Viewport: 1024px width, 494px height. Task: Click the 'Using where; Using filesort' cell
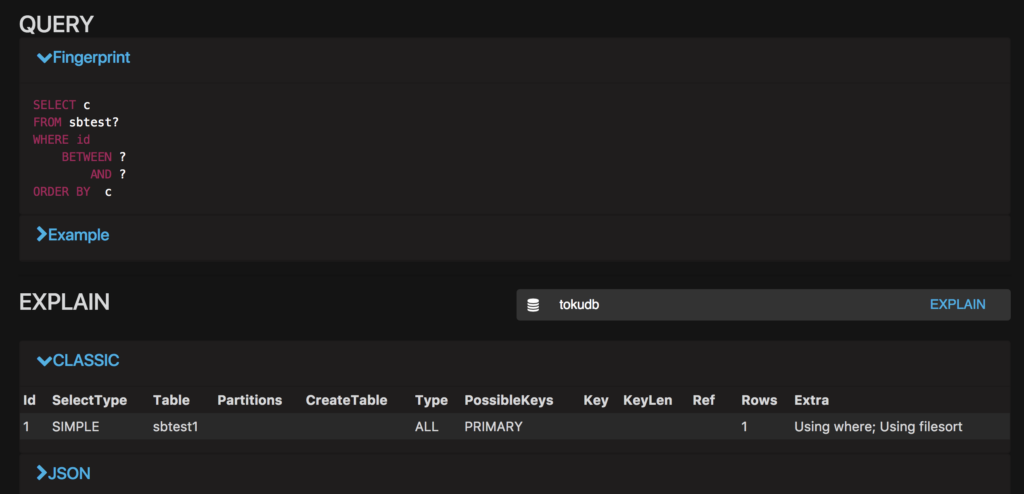pyautogui.click(x=878, y=427)
